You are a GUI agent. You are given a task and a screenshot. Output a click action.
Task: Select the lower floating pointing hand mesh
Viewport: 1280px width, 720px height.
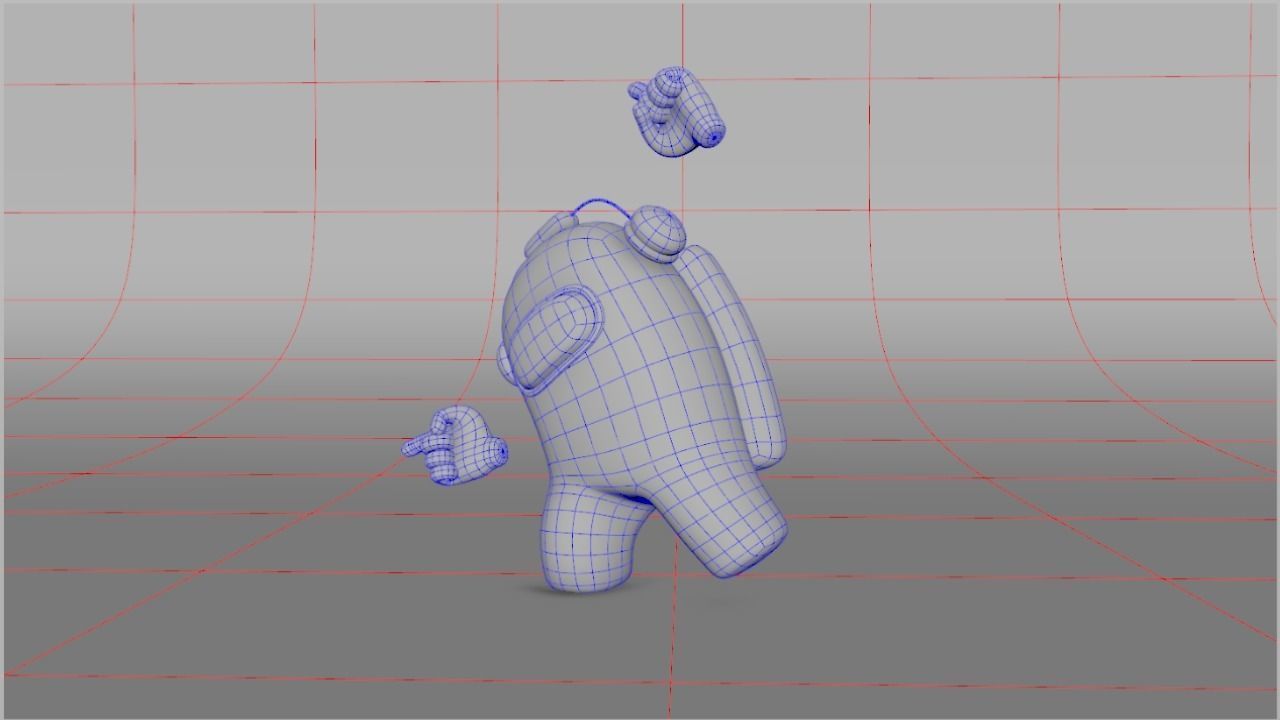pyautogui.click(x=455, y=446)
